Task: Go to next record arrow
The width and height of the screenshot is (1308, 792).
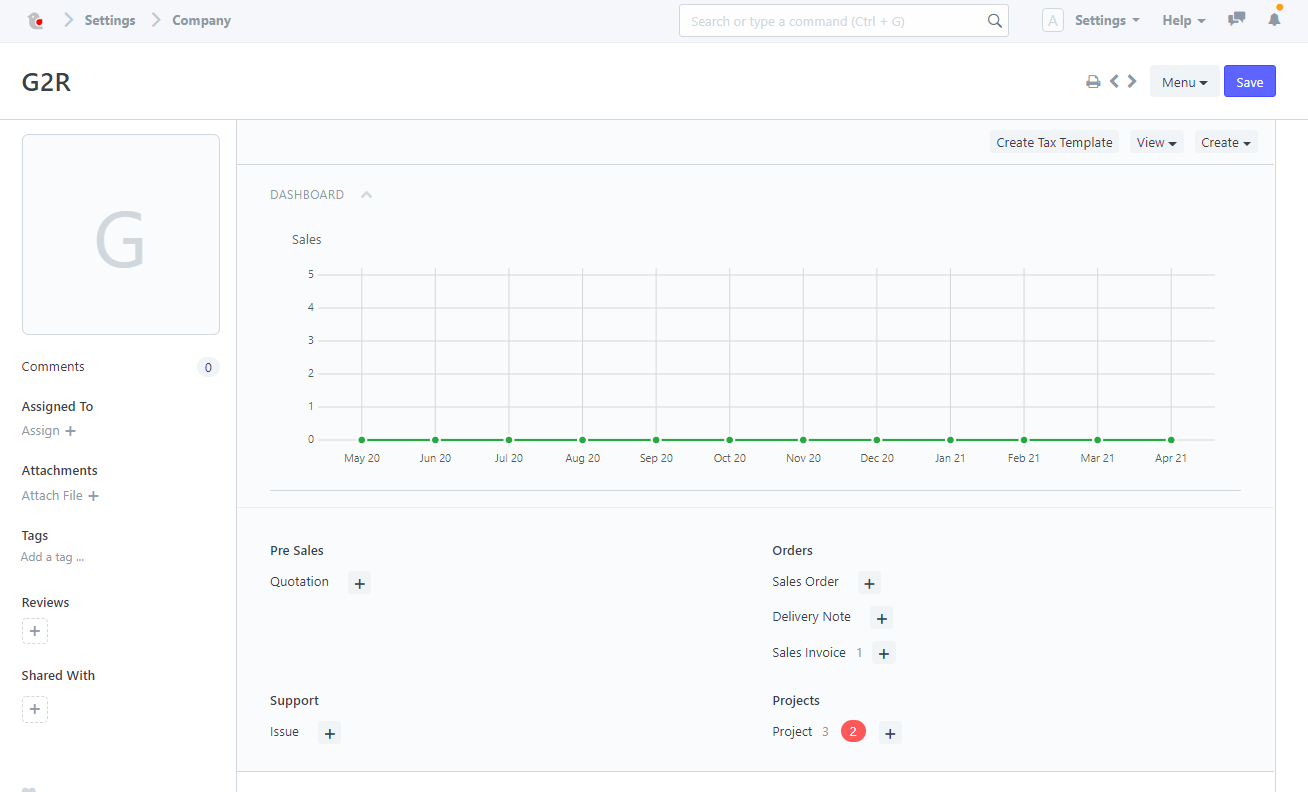Action: [1132, 82]
